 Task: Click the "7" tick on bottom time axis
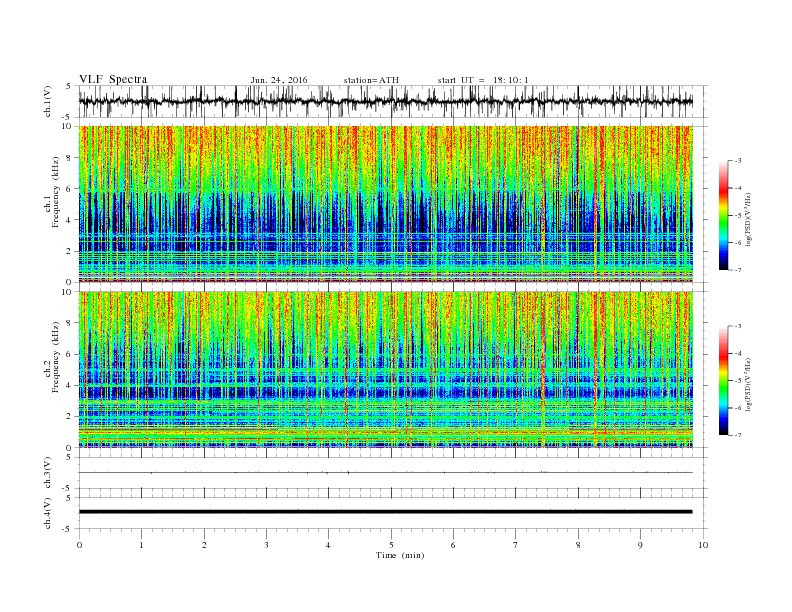(x=516, y=545)
